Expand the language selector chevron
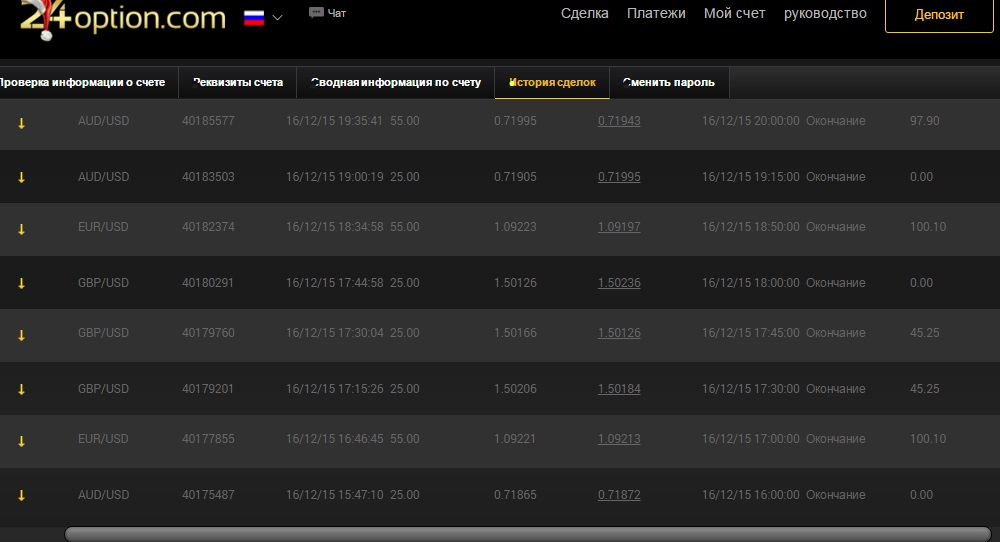This screenshot has height=542, width=1000. (x=277, y=17)
